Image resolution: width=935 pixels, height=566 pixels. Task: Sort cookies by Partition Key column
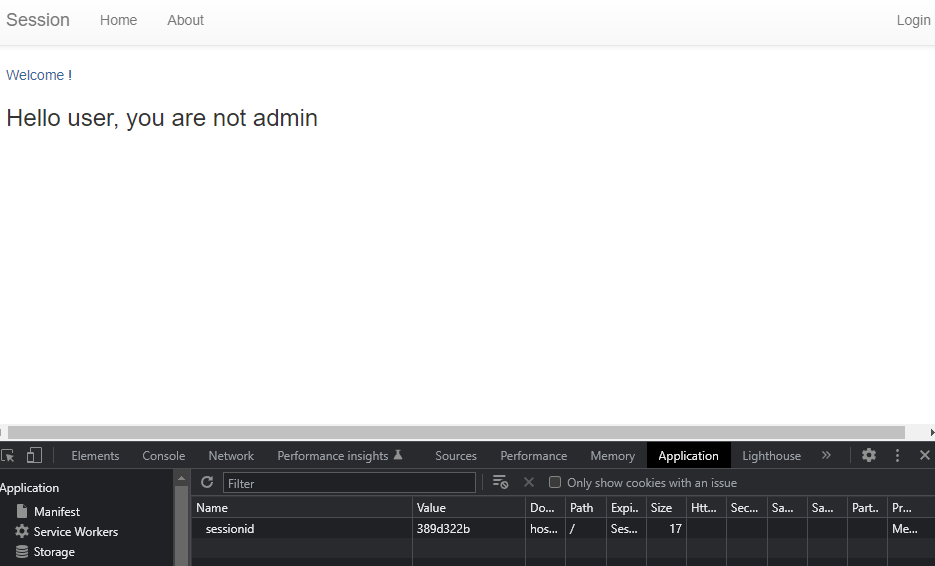click(x=867, y=508)
